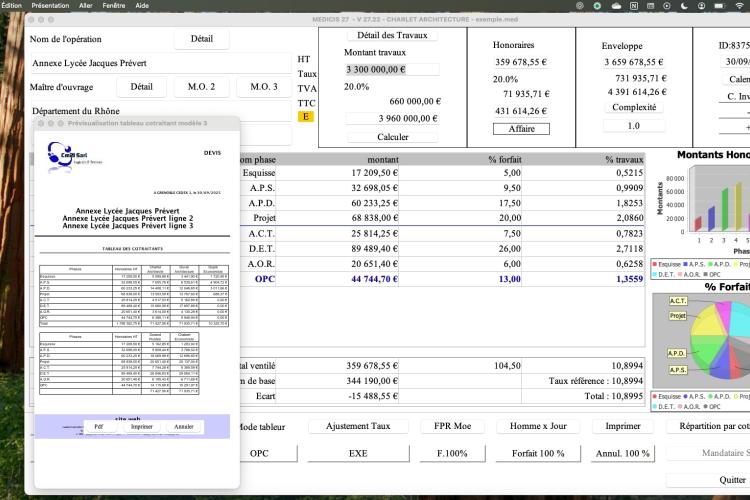Select the A.C.T. % travaux value 0,7823
Viewport: 750px width, 500px height.
[x=629, y=233]
